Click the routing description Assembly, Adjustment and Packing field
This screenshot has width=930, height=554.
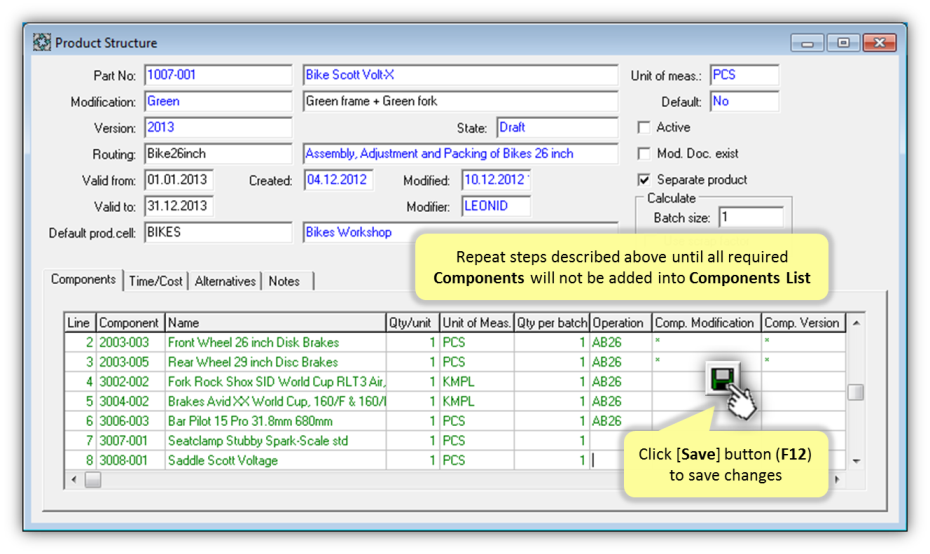(460, 154)
